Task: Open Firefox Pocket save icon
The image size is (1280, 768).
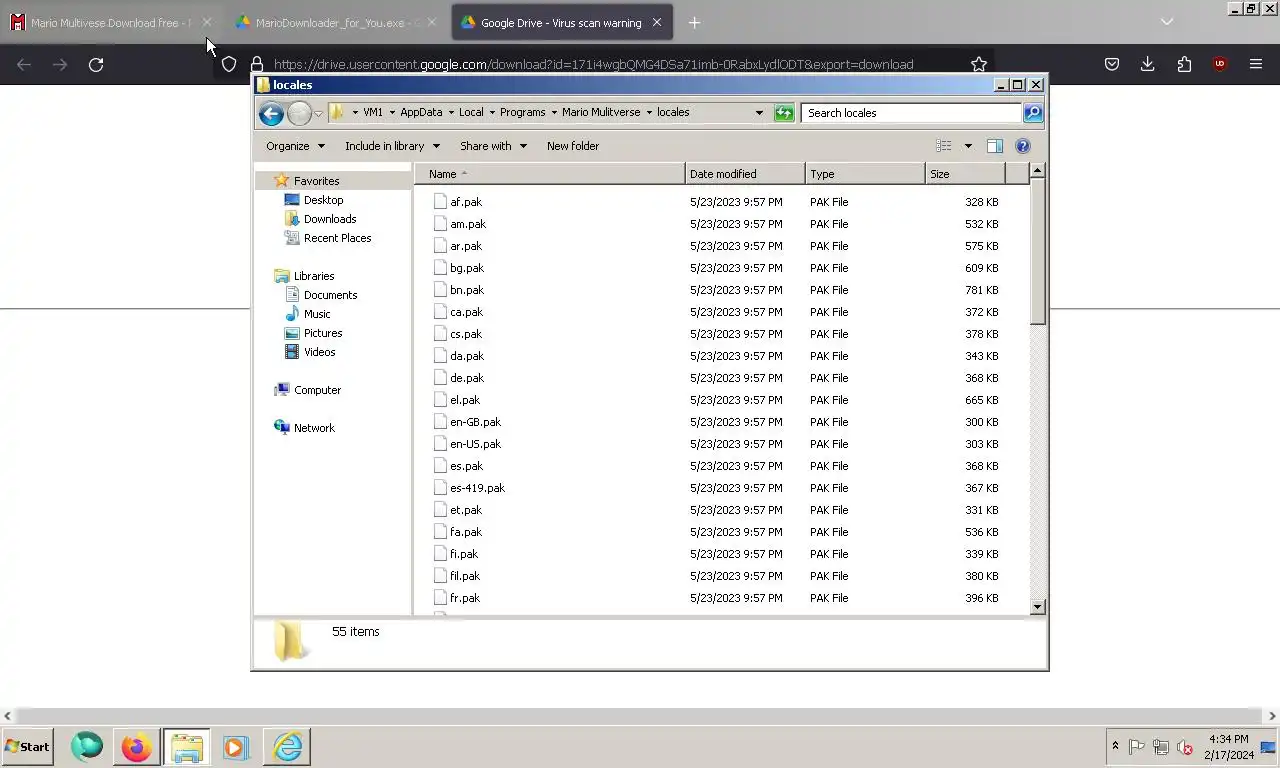Action: coord(1111,64)
